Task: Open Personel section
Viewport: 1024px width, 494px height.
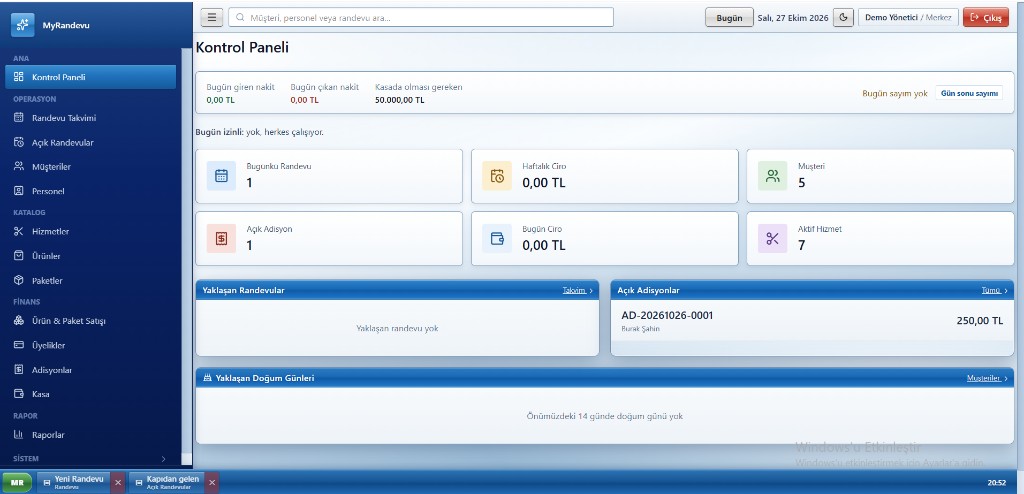Action: point(90,191)
